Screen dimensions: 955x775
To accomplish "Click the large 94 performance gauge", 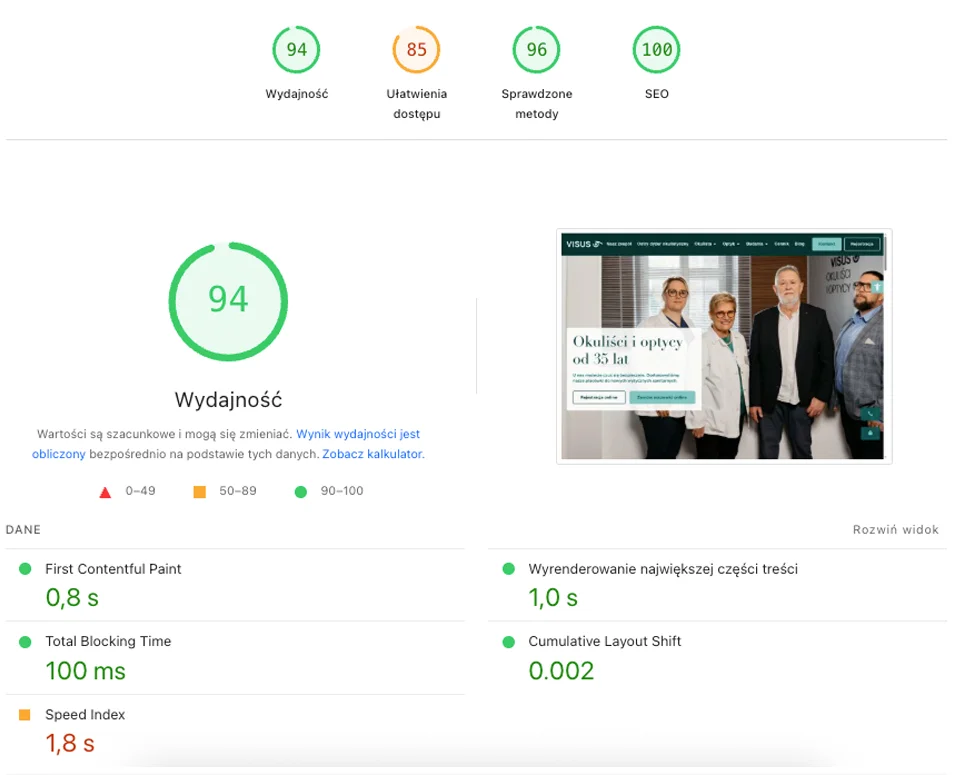I will tap(228, 300).
